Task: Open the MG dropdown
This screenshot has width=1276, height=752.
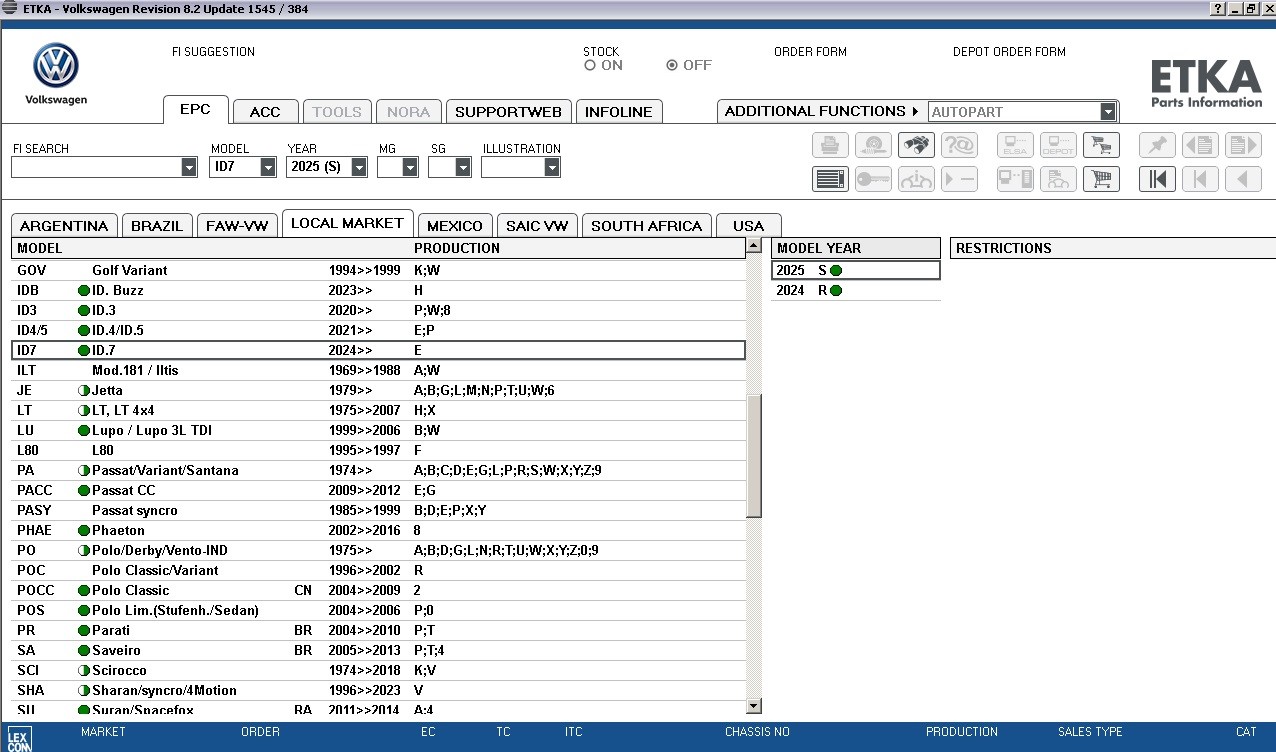Action: [410, 167]
